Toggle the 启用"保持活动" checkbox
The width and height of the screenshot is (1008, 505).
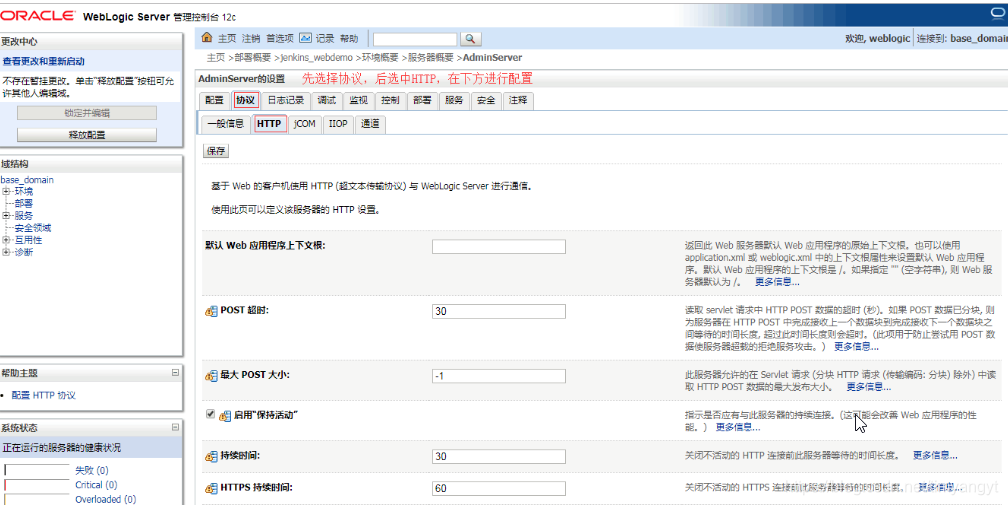[x=210, y=414]
